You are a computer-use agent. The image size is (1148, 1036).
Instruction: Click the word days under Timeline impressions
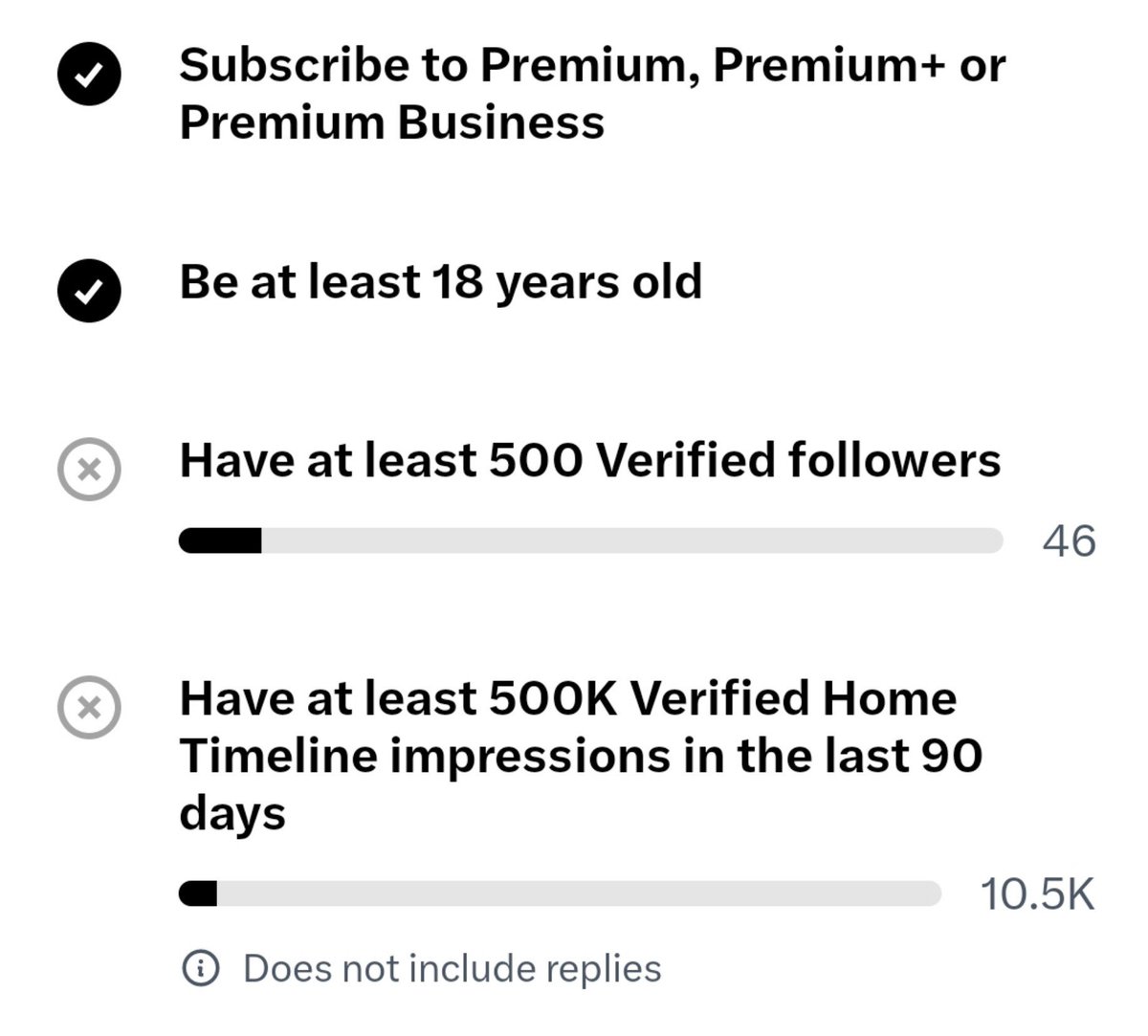click(232, 815)
